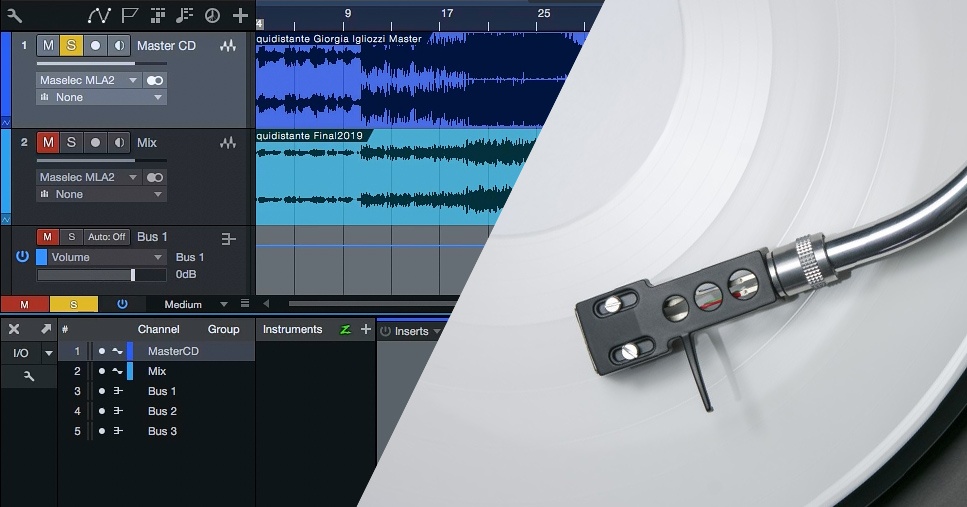The image size is (967, 507).
Task: Open the tempo track clock icon
Action: coord(212,15)
